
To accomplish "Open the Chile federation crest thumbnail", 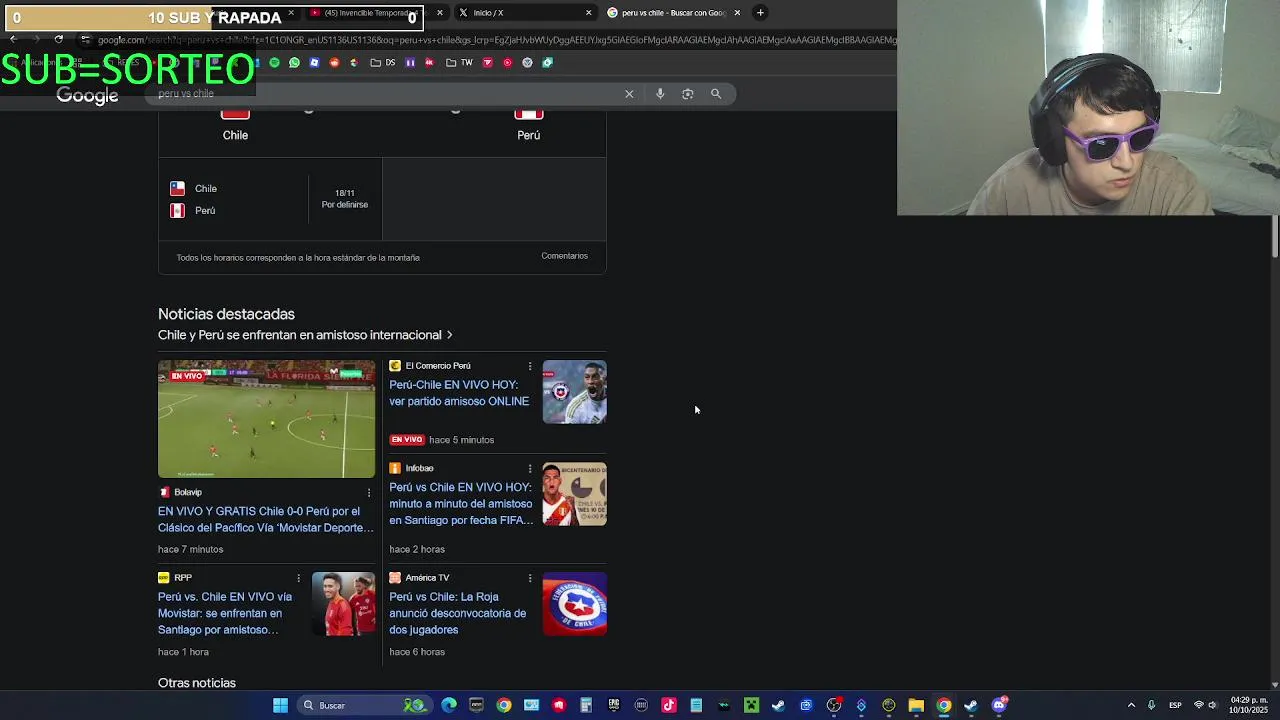I will [575, 604].
